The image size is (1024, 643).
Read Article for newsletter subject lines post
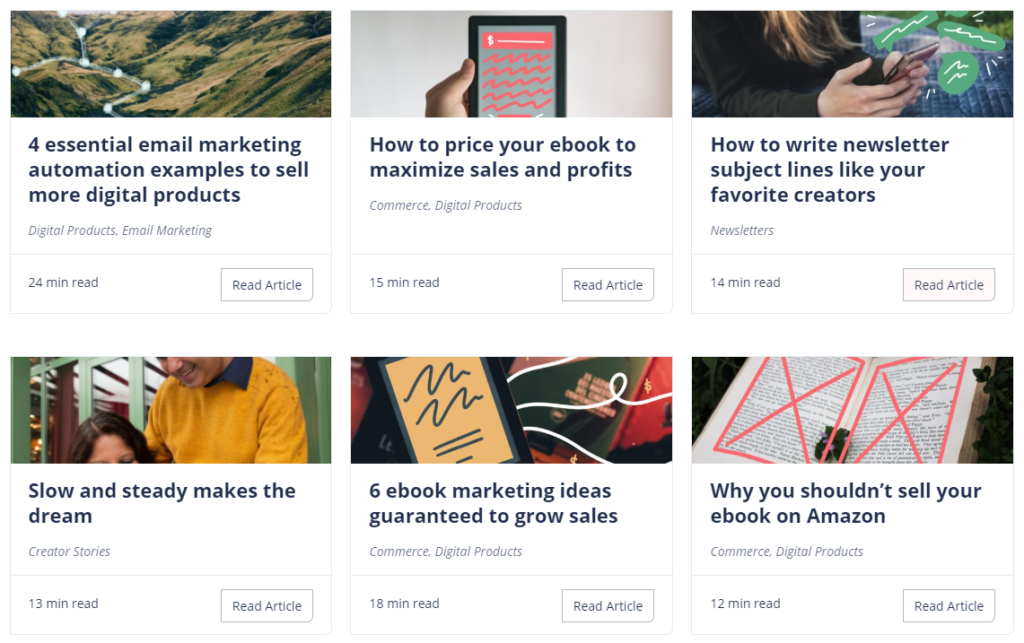click(948, 285)
